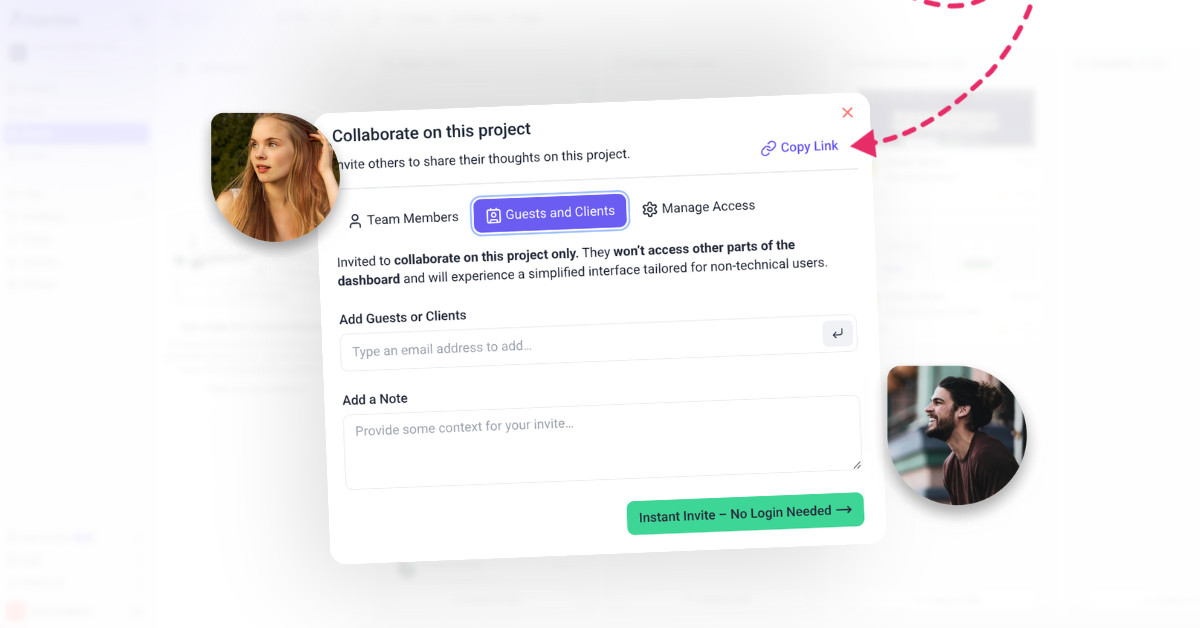Send the Instant Invite – No Login Needed
1200x628 pixels.
pyautogui.click(x=745, y=513)
